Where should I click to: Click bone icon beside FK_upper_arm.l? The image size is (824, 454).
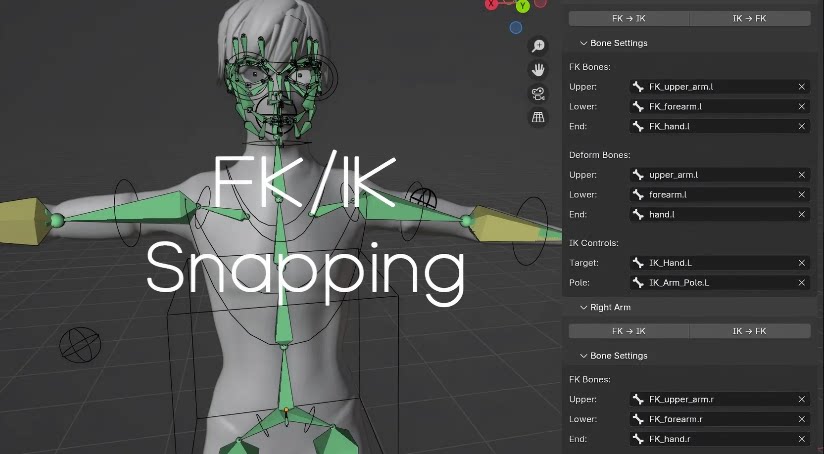click(638, 87)
